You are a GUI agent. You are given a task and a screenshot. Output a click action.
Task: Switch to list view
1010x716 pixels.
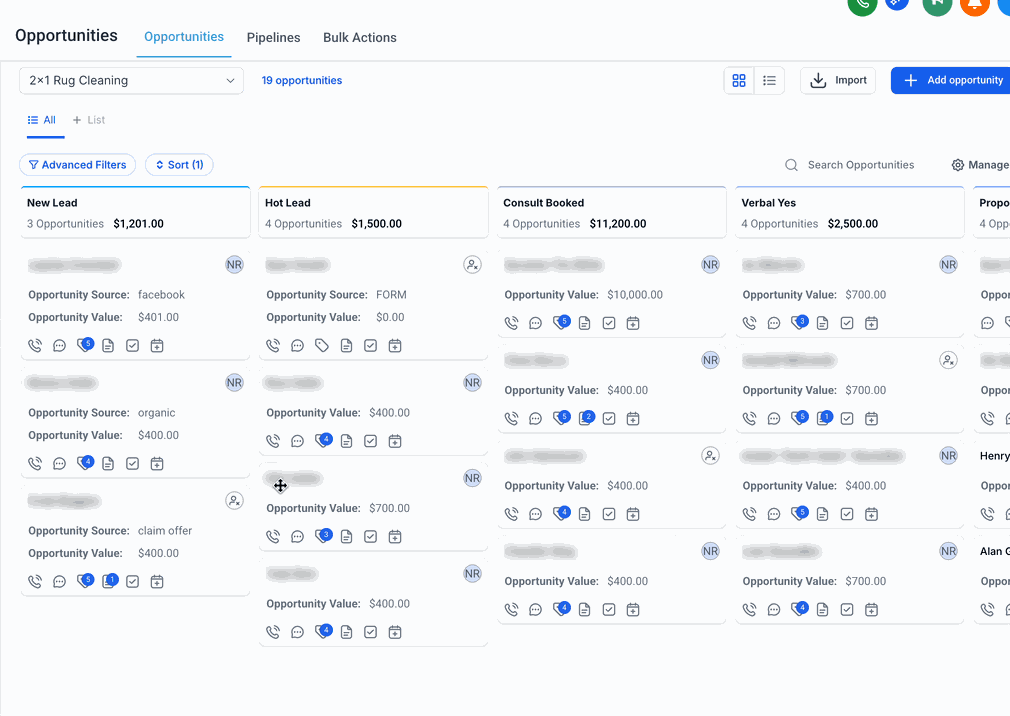(x=769, y=80)
